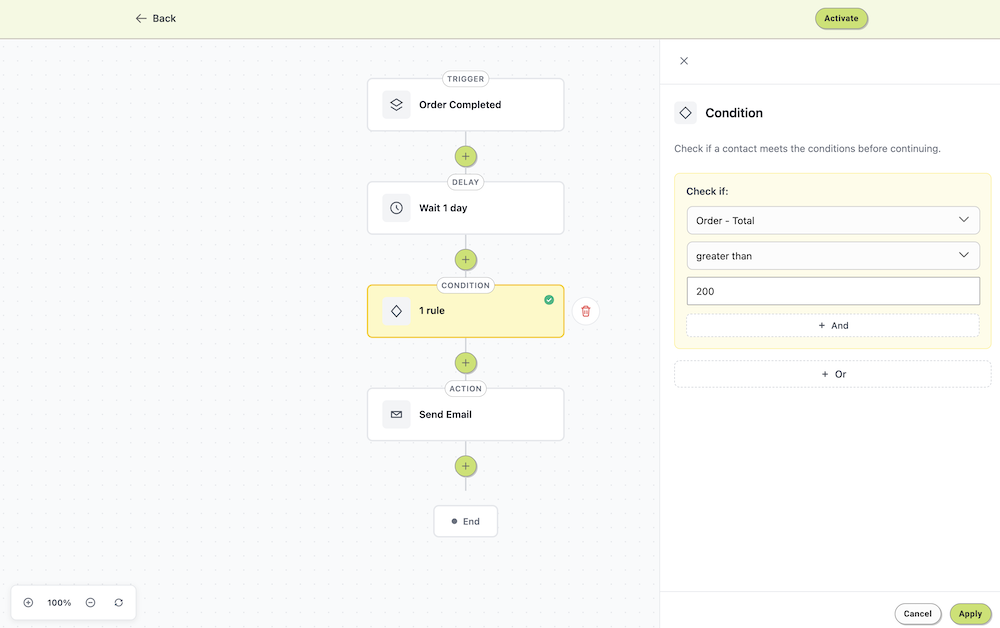
Task: Click the clock icon on delay node
Action: click(396, 208)
